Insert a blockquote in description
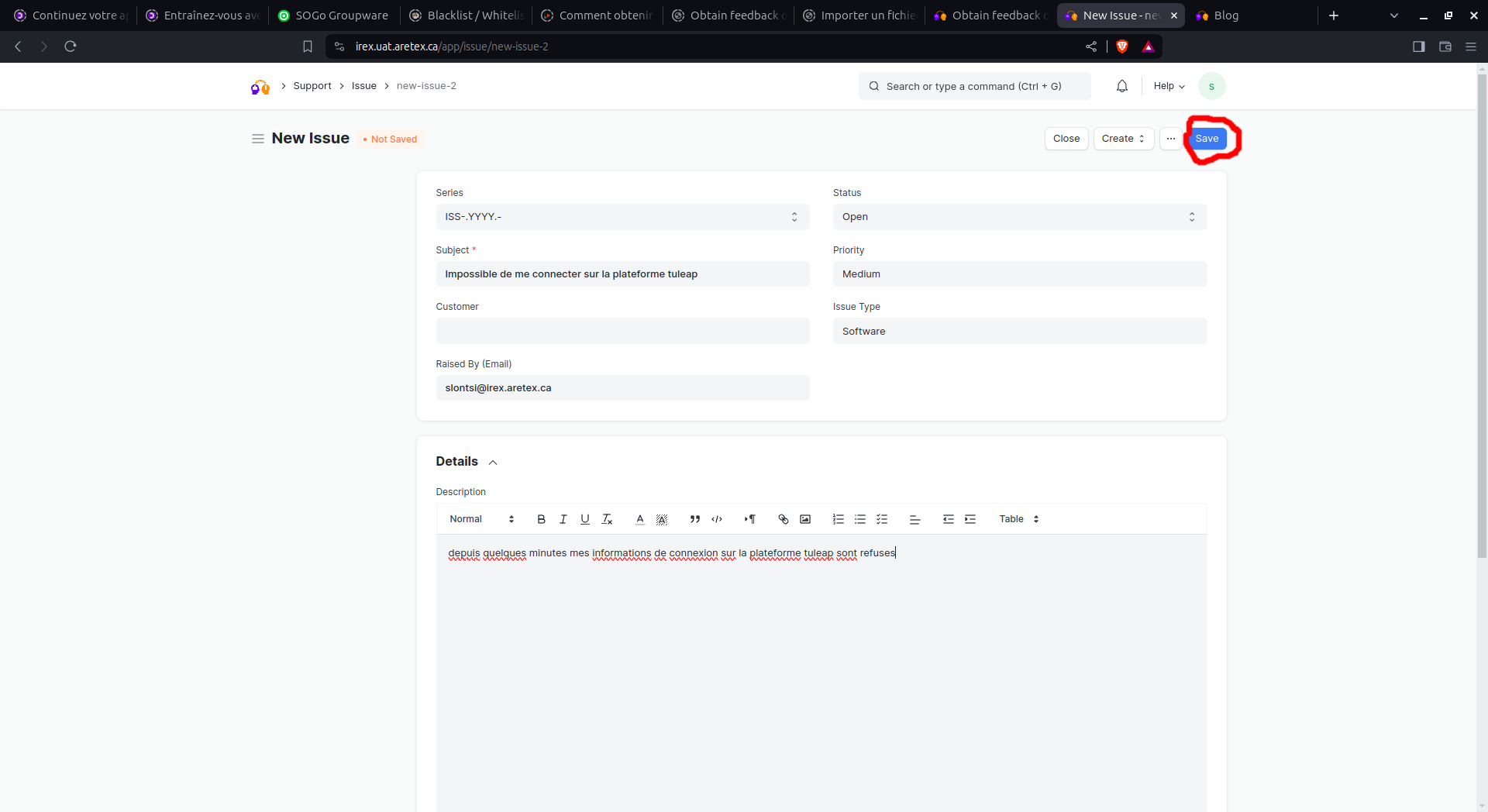The width and height of the screenshot is (1488, 812). click(x=695, y=519)
